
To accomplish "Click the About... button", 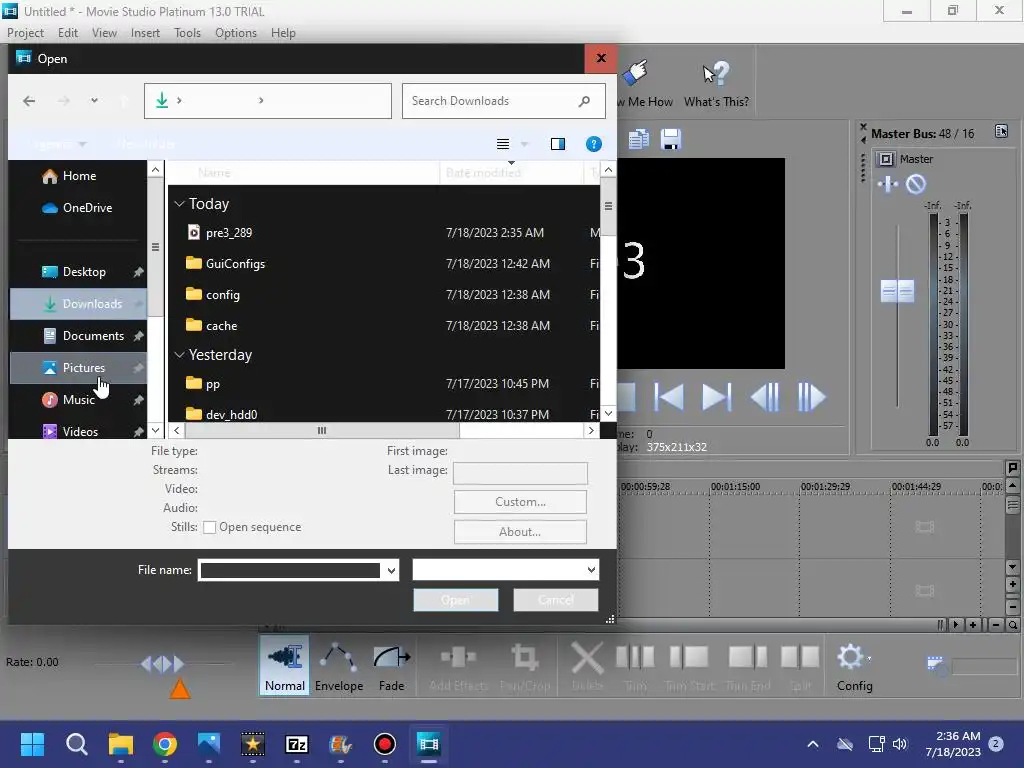I will [x=520, y=532].
